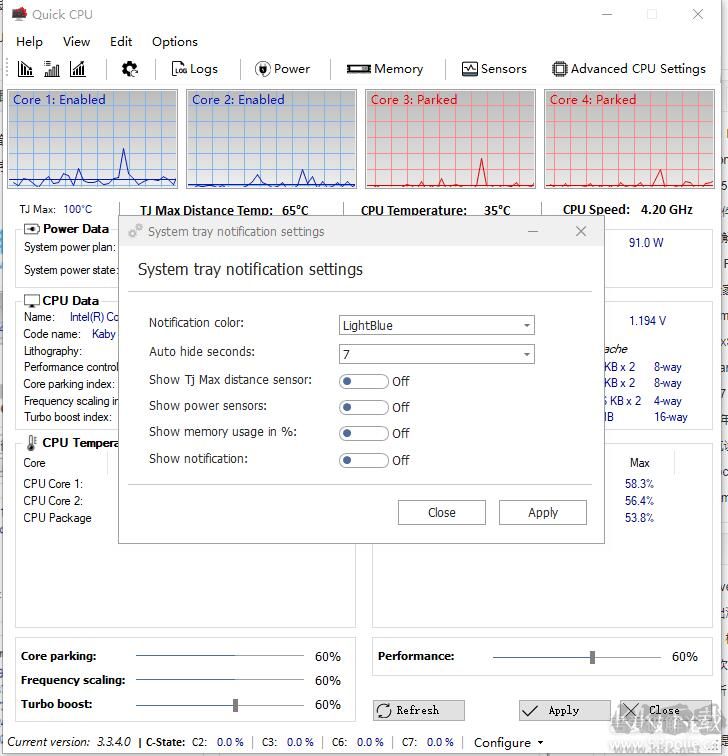Open the View menu

76,42
